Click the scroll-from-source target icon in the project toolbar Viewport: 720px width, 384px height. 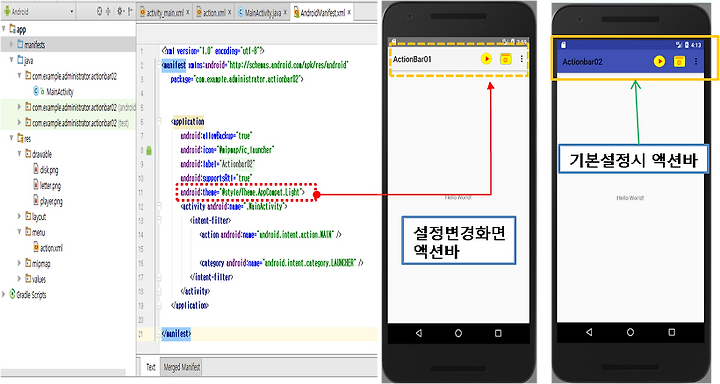[99, 11]
